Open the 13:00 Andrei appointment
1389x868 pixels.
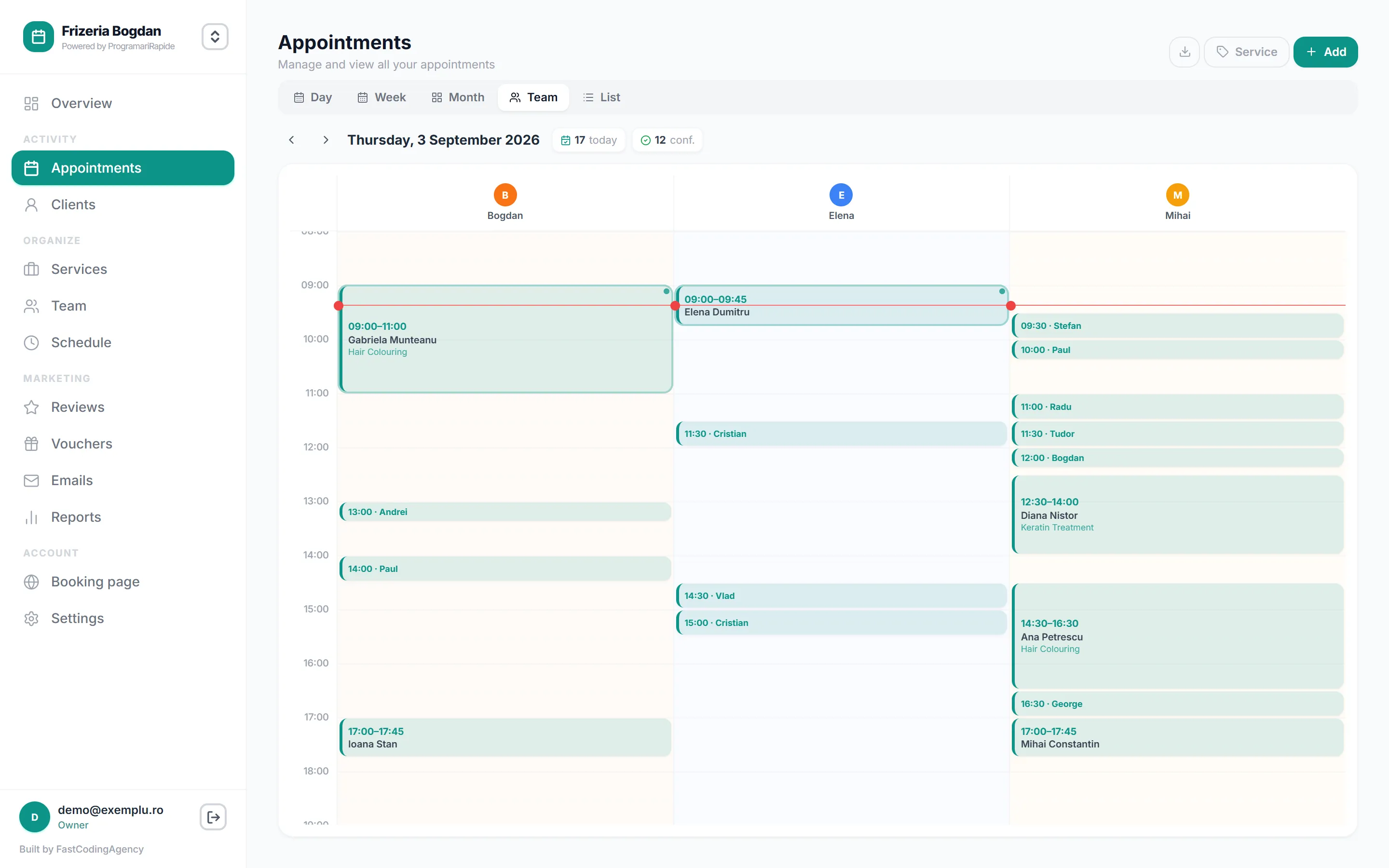tap(505, 512)
